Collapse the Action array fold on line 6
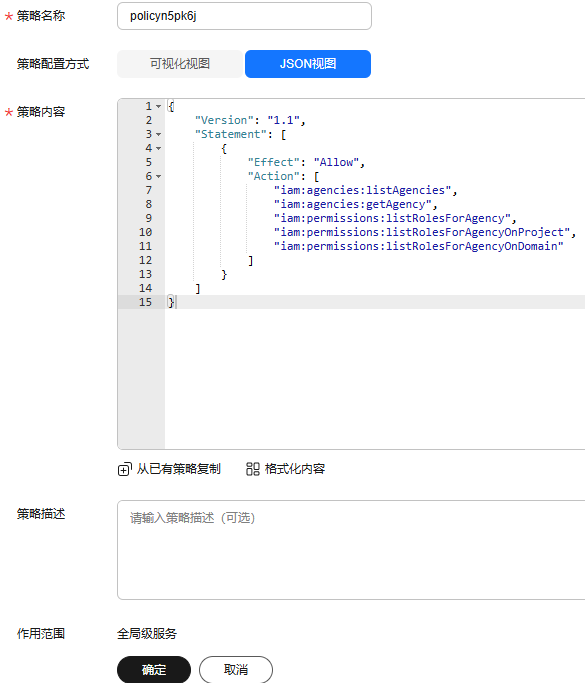 159,176
